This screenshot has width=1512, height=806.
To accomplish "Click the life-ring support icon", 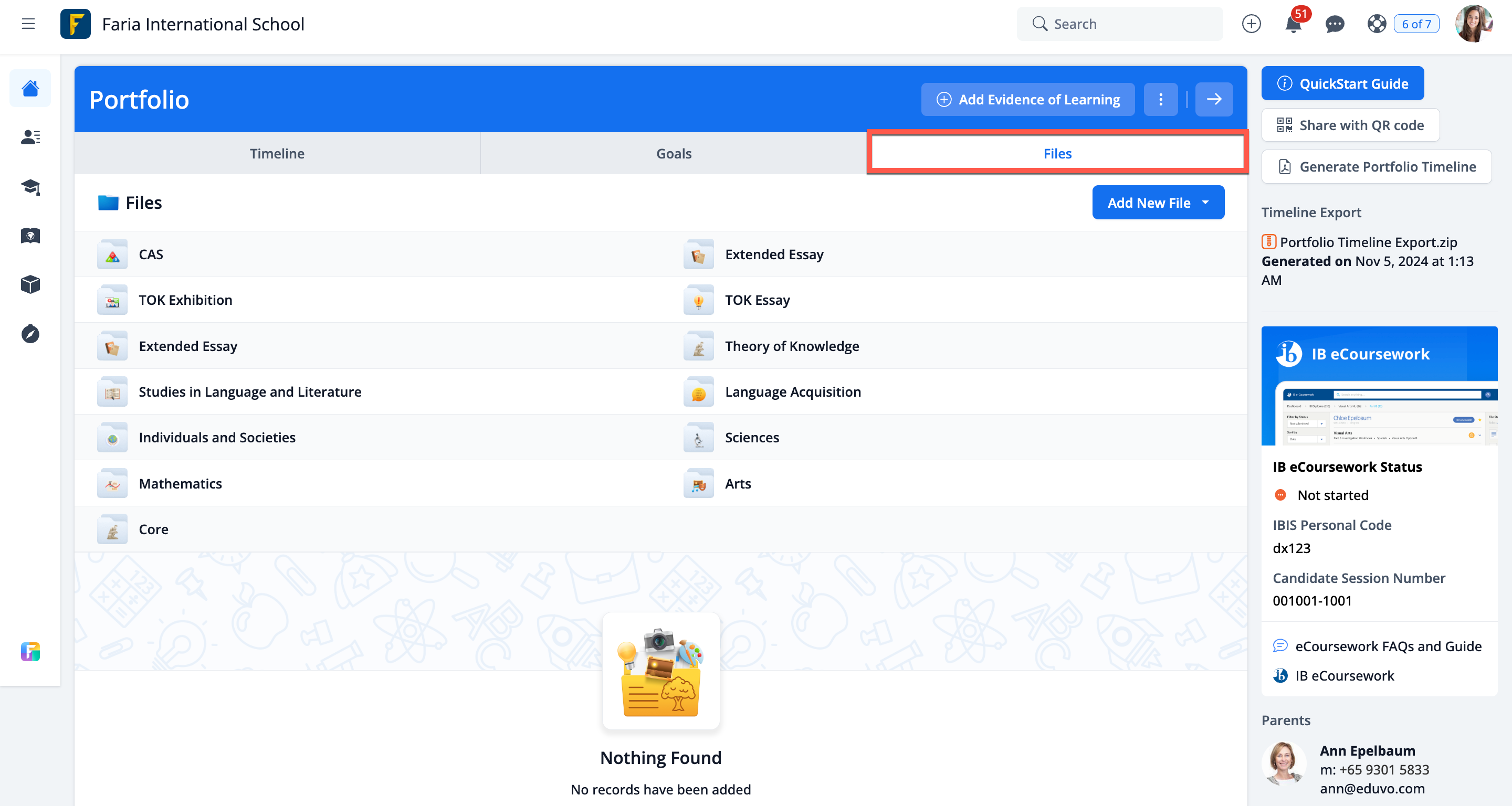I will click(x=1377, y=24).
